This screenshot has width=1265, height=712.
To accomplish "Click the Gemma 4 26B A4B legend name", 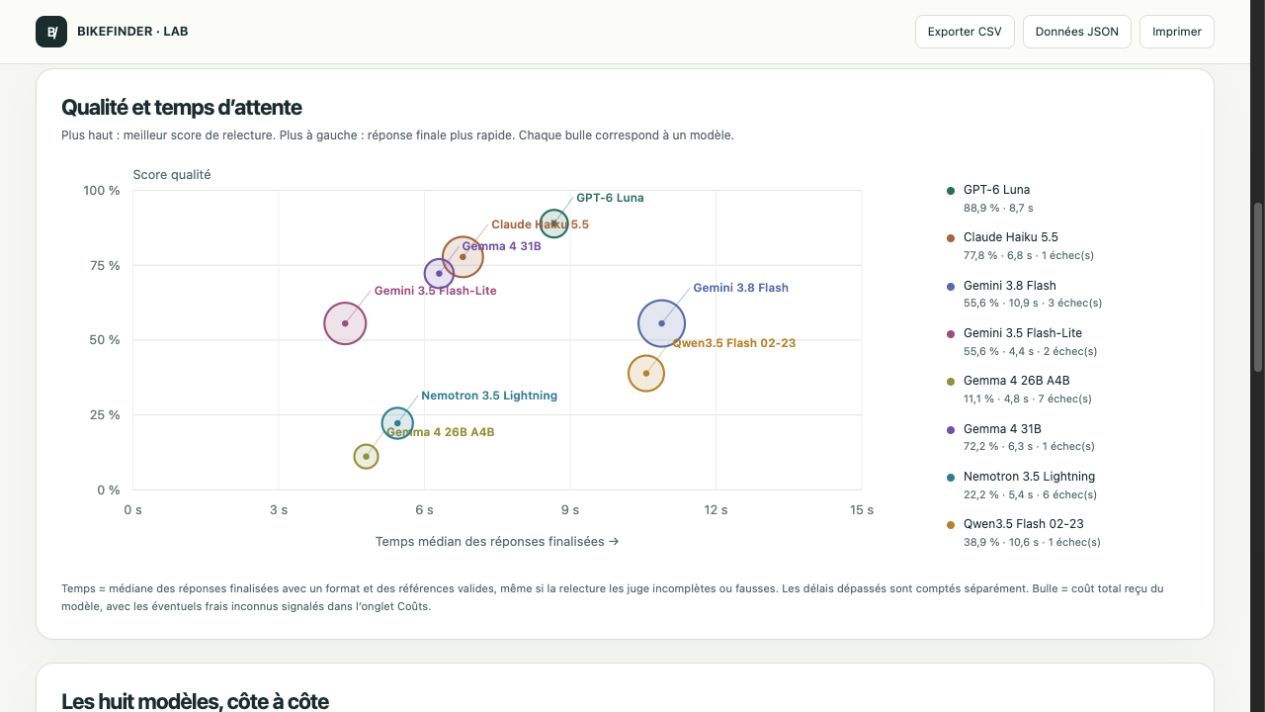I will [x=1016, y=381].
